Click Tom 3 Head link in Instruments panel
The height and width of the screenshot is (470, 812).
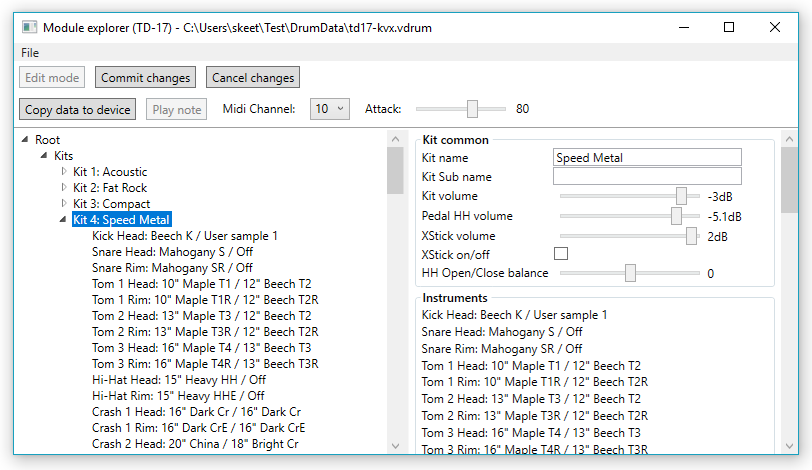(531, 433)
